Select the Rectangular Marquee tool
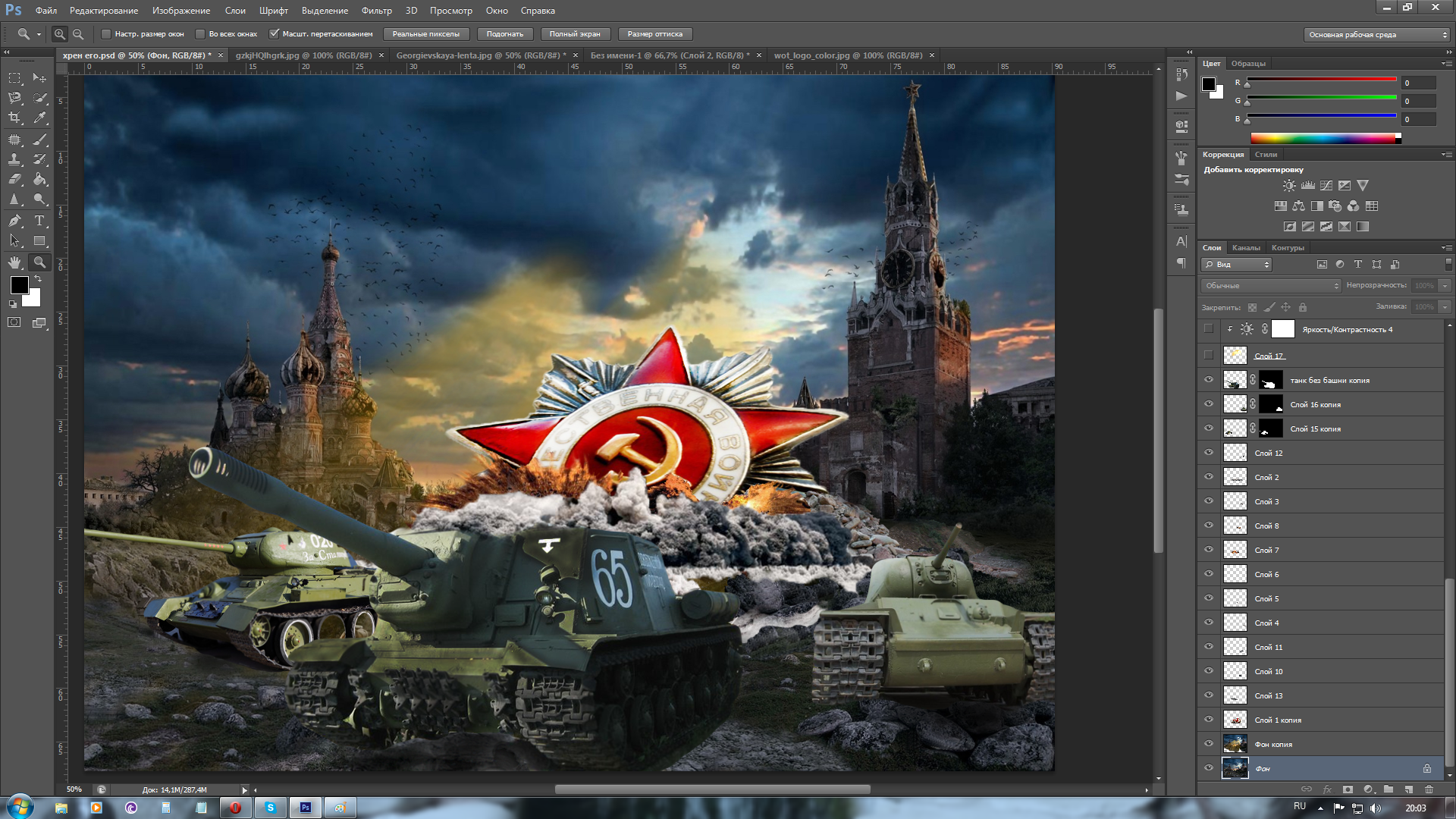This screenshot has height=819, width=1456. (x=14, y=78)
